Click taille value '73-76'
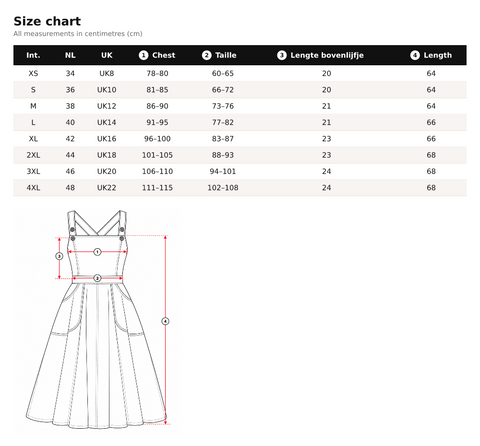Image resolution: width=480 pixels, height=446 pixels. [x=223, y=106]
